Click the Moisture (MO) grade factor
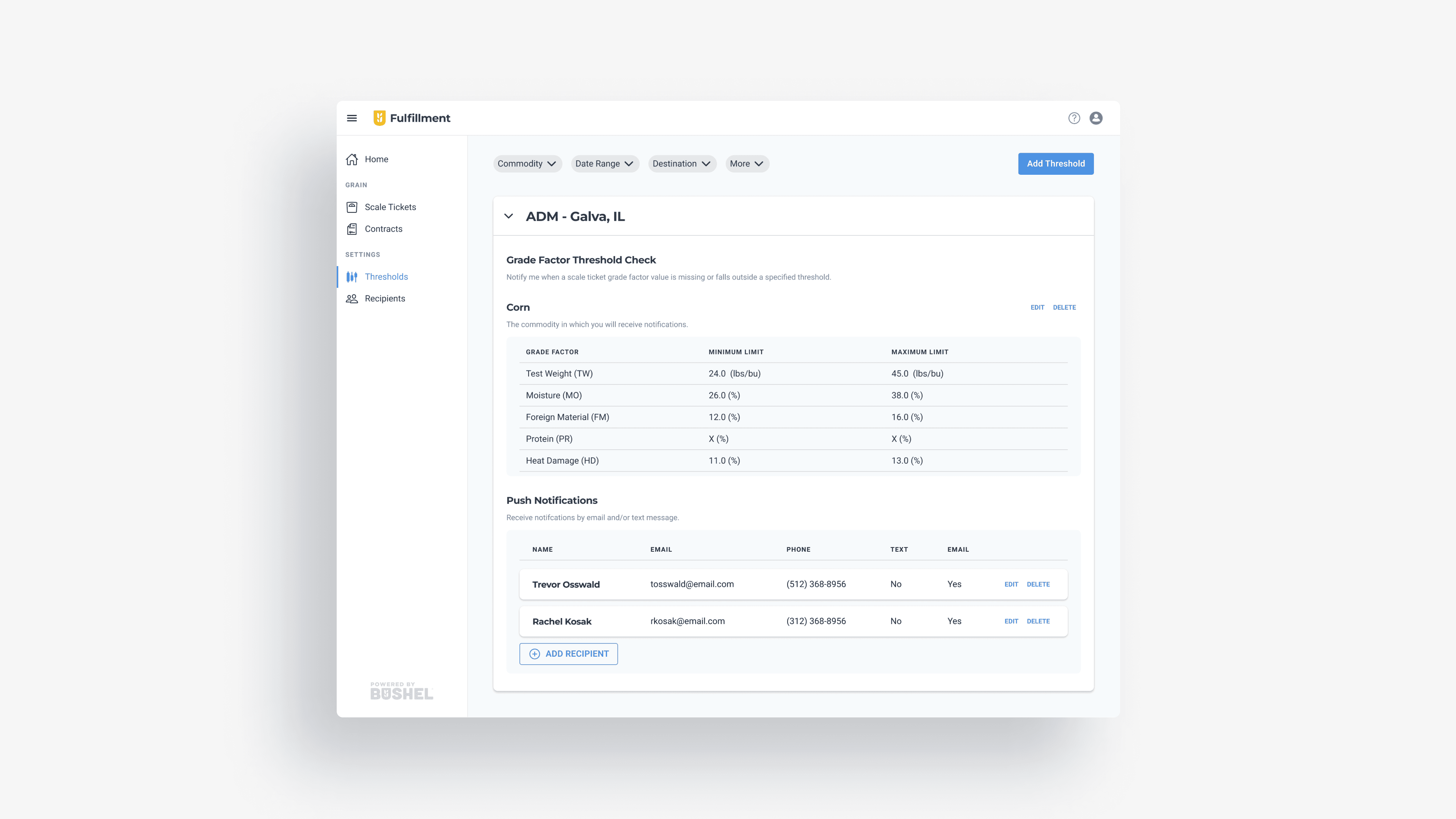Image resolution: width=1456 pixels, height=819 pixels. 554,395
